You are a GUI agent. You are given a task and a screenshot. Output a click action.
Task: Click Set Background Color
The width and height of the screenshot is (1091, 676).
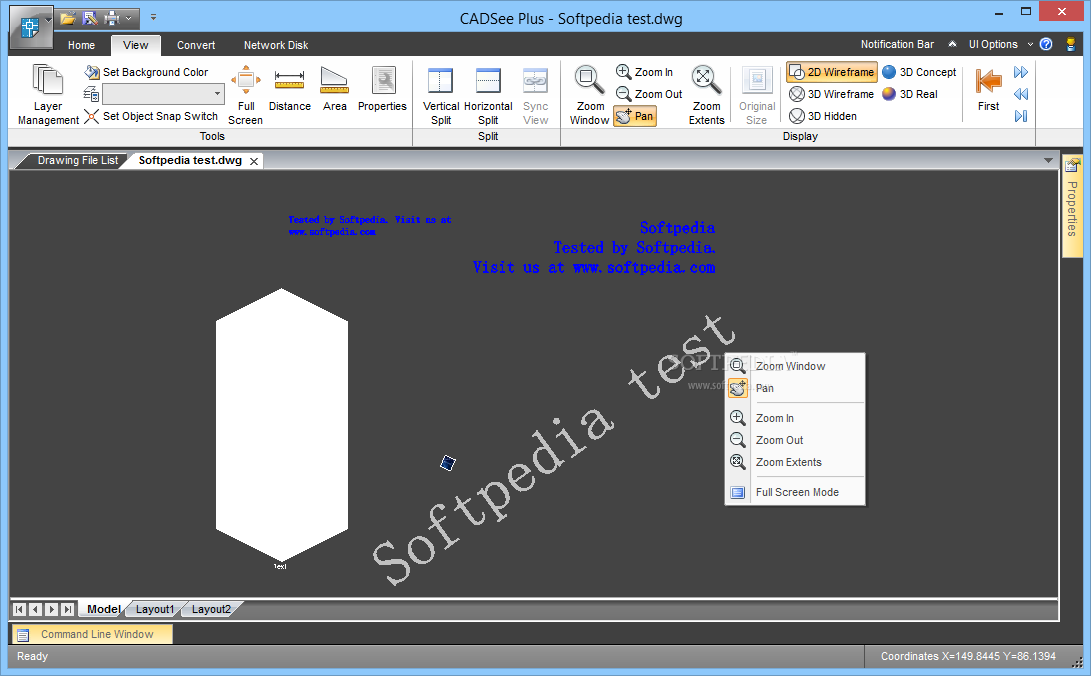[x=146, y=72]
